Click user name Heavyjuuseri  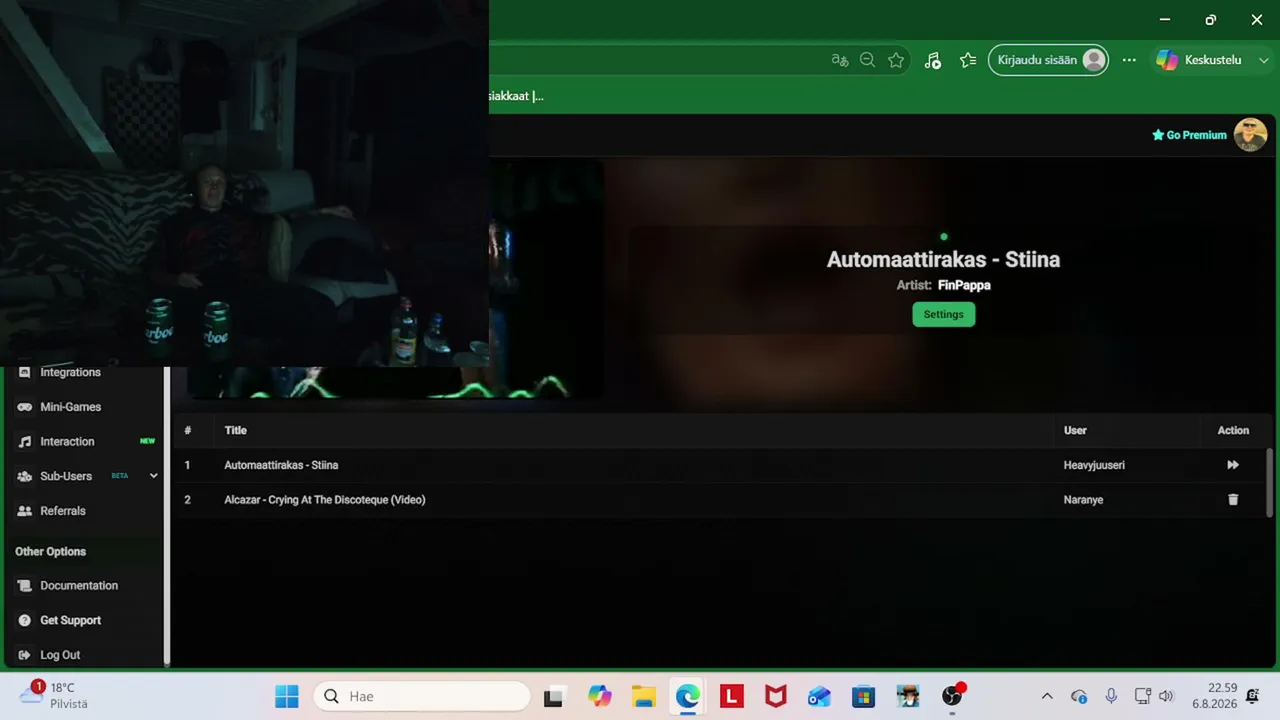coord(1094,465)
